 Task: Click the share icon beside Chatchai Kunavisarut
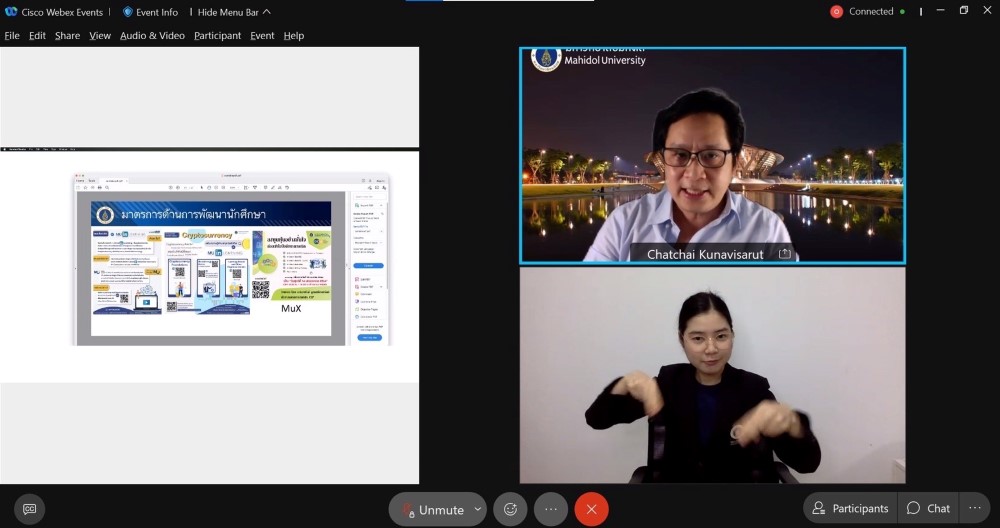coord(785,254)
